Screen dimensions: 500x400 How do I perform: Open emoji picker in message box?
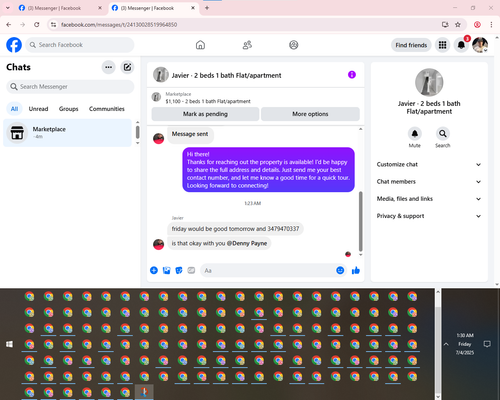pos(340,270)
